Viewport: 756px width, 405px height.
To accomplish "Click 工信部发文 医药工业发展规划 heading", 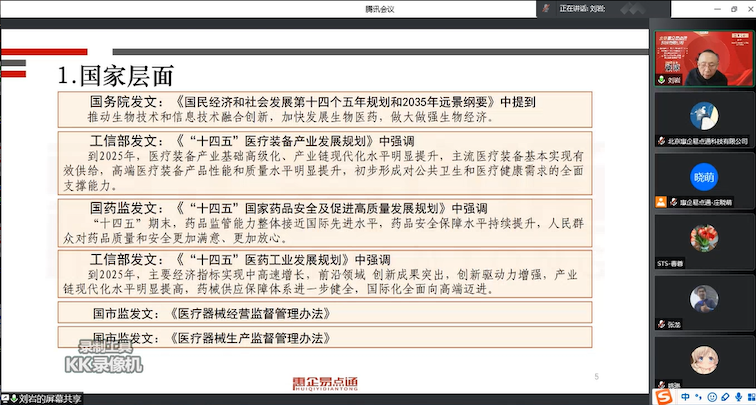I will [240, 260].
